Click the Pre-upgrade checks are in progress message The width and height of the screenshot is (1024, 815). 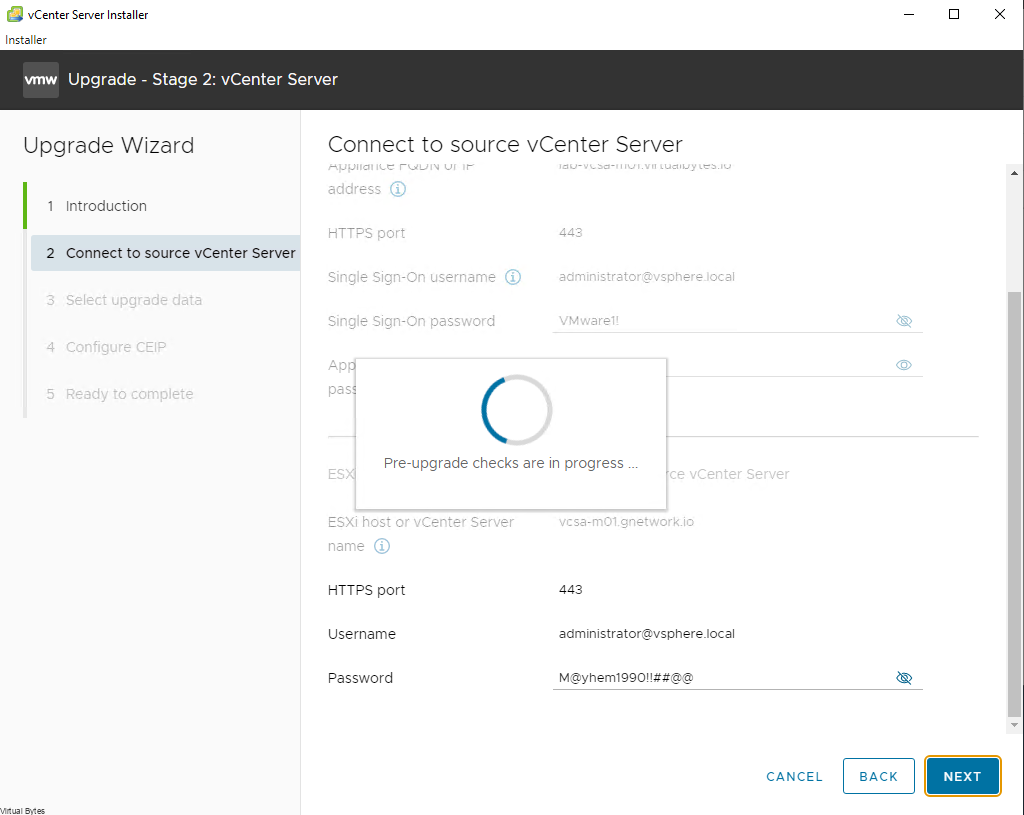(511, 463)
